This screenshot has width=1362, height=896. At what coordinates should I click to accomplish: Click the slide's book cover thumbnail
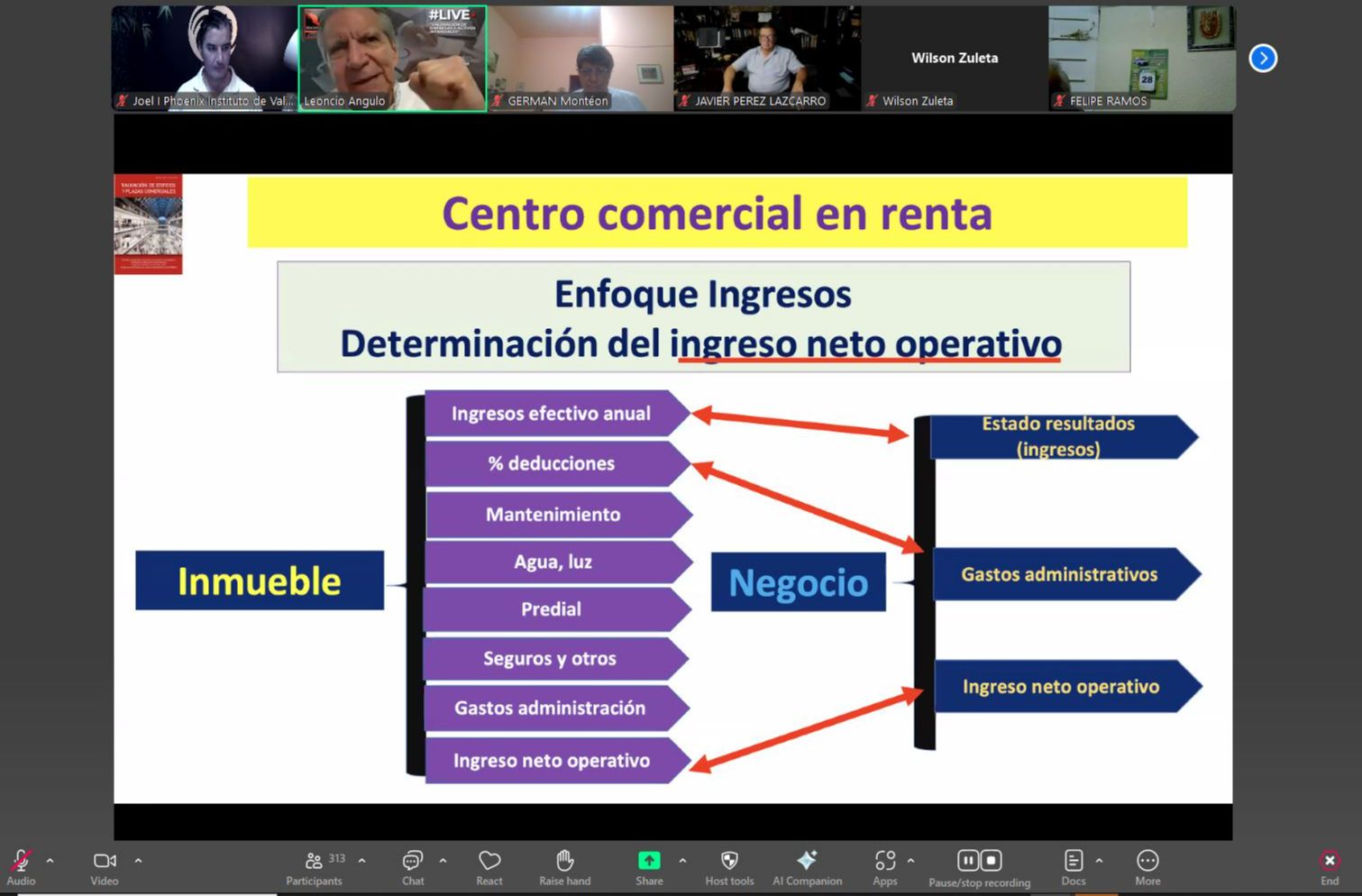(148, 224)
